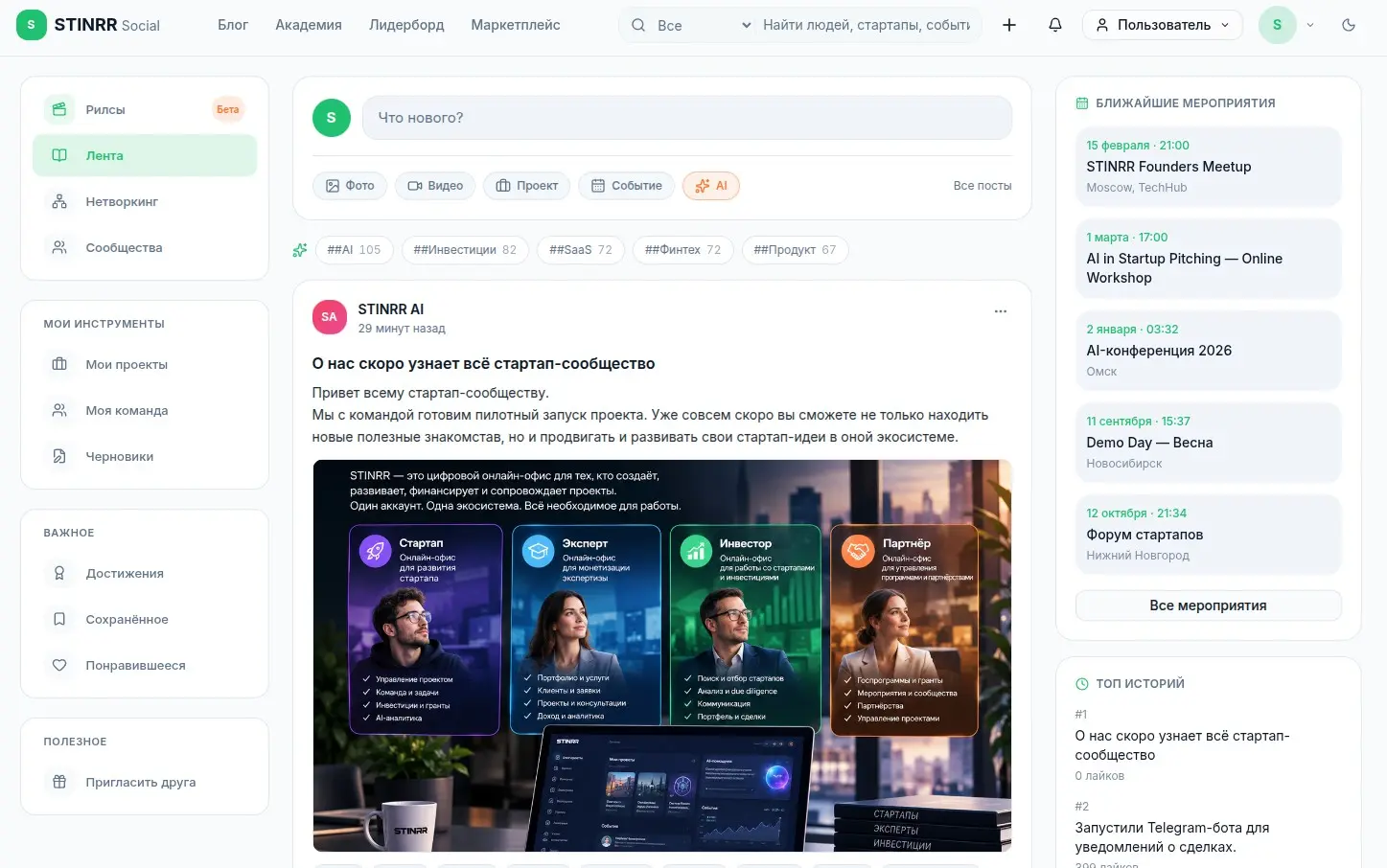Click the Все мероприятия button
Viewport: 1387px width, 868px height.
1208,605
